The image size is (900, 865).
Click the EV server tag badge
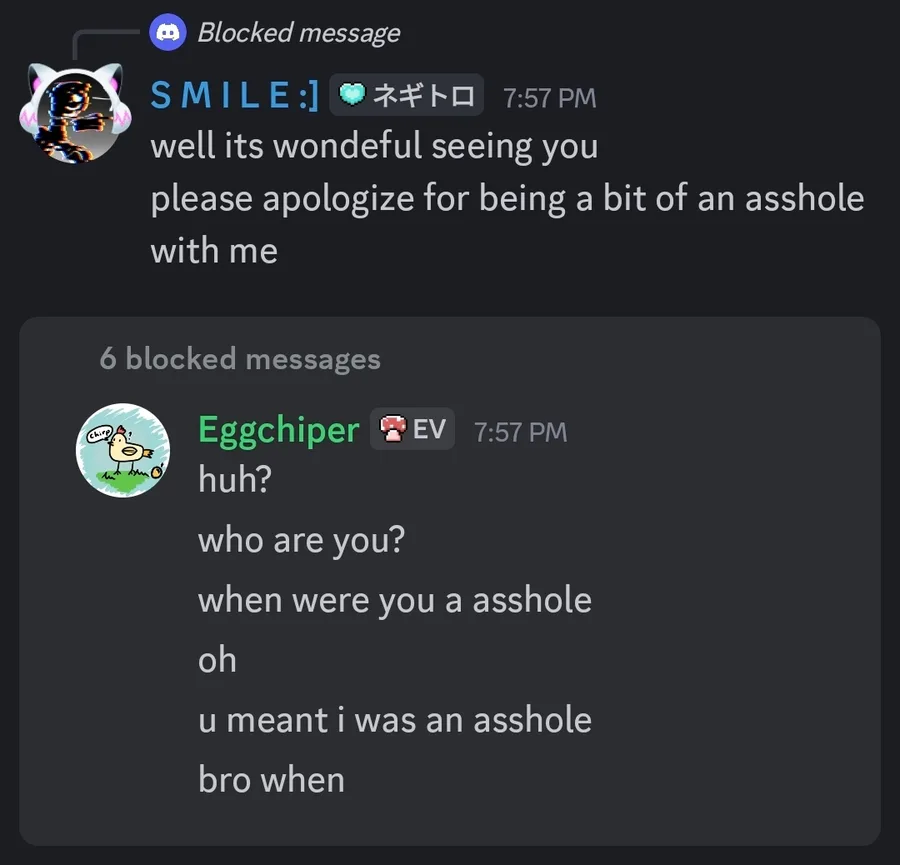point(413,430)
